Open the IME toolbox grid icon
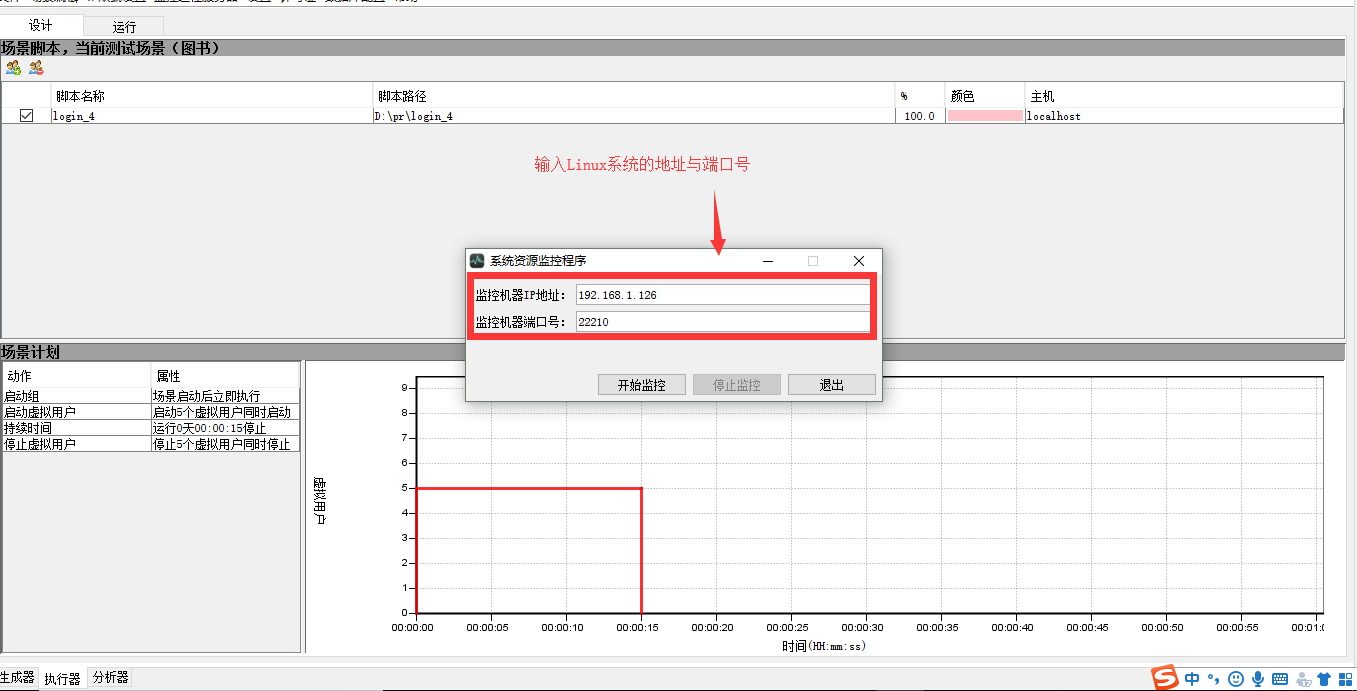The image size is (1357, 691). point(1346,679)
